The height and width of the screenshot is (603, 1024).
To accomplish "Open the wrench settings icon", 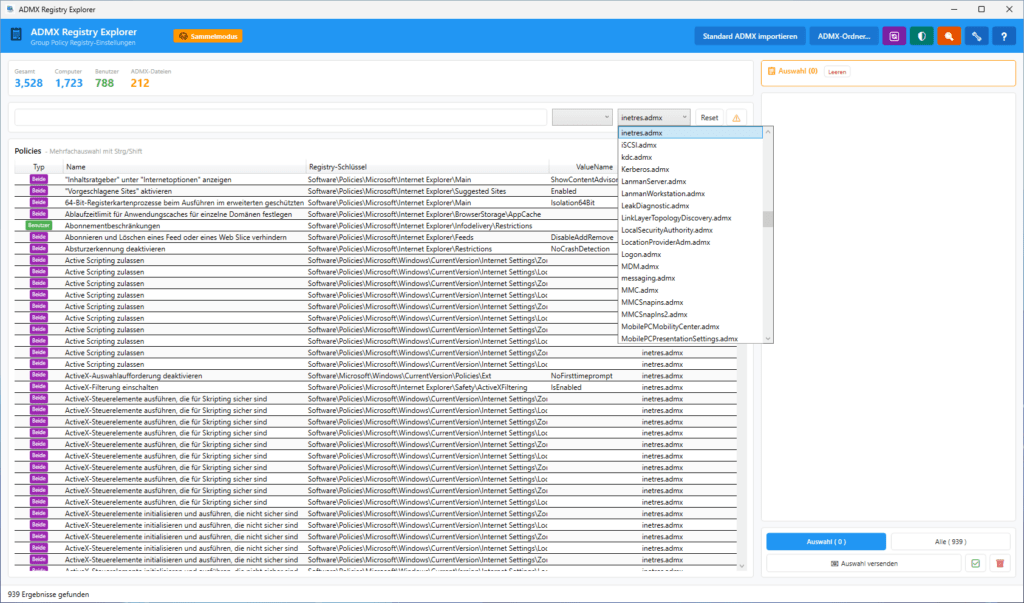I will [977, 36].
